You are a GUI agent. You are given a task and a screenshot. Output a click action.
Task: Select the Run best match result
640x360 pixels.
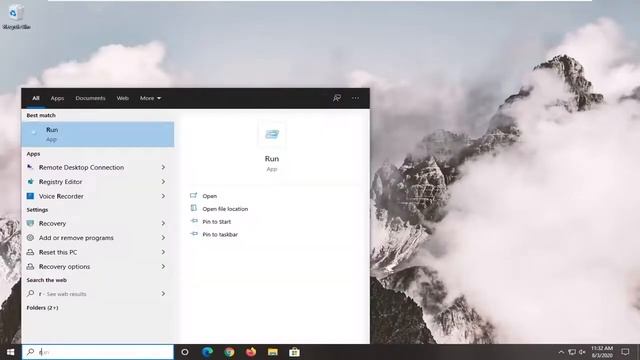[98, 134]
